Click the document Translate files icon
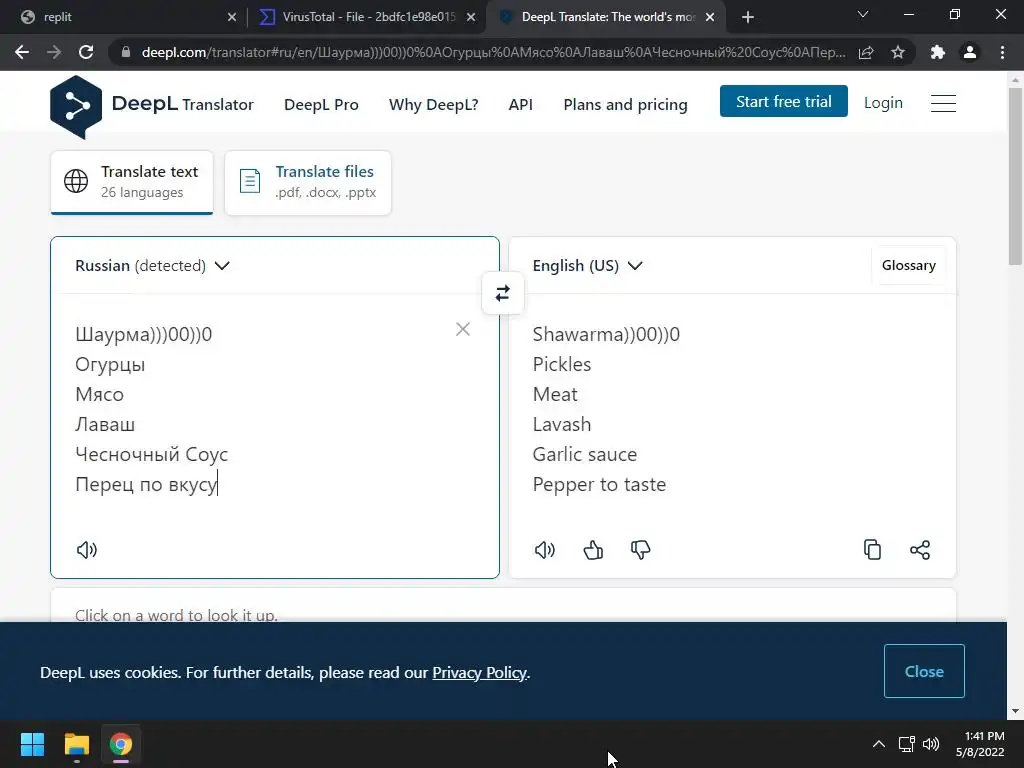The height and width of the screenshot is (768, 1024). click(x=249, y=181)
